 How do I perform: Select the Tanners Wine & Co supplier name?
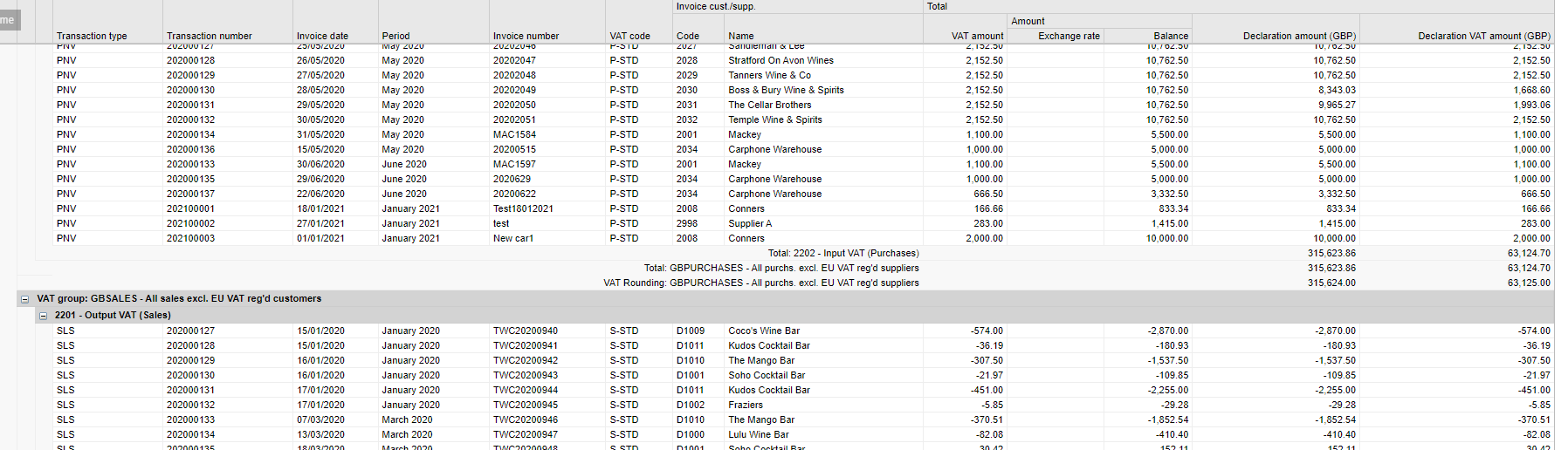pyautogui.click(x=769, y=75)
